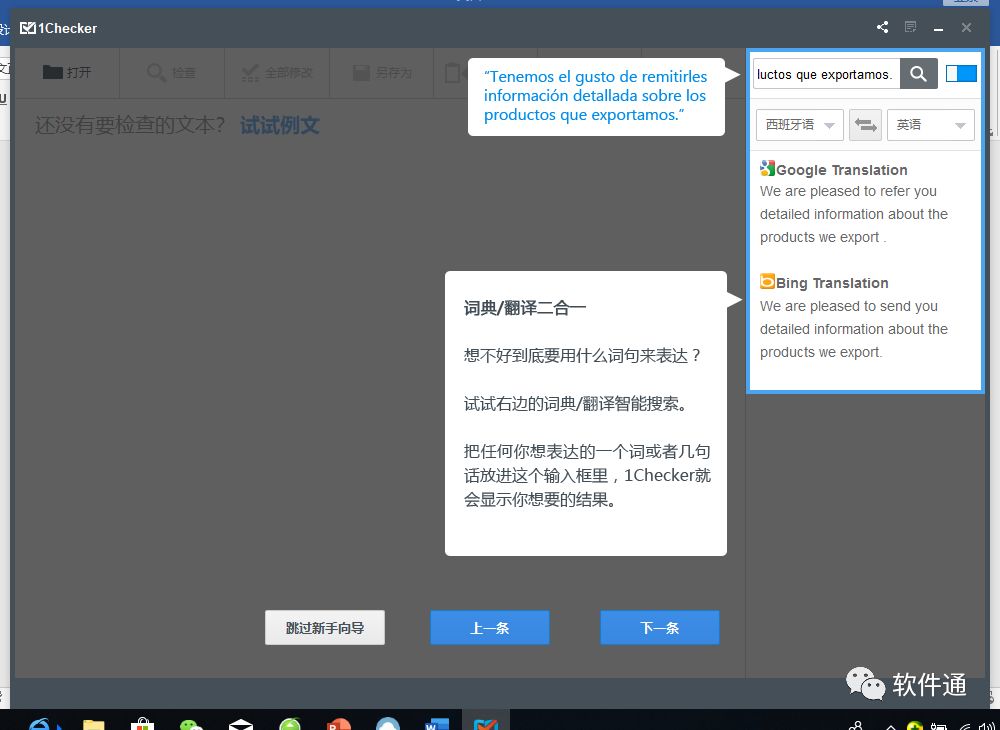This screenshot has width=1000, height=730.
Task: Swap source and target languages
Action: tap(865, 125)
